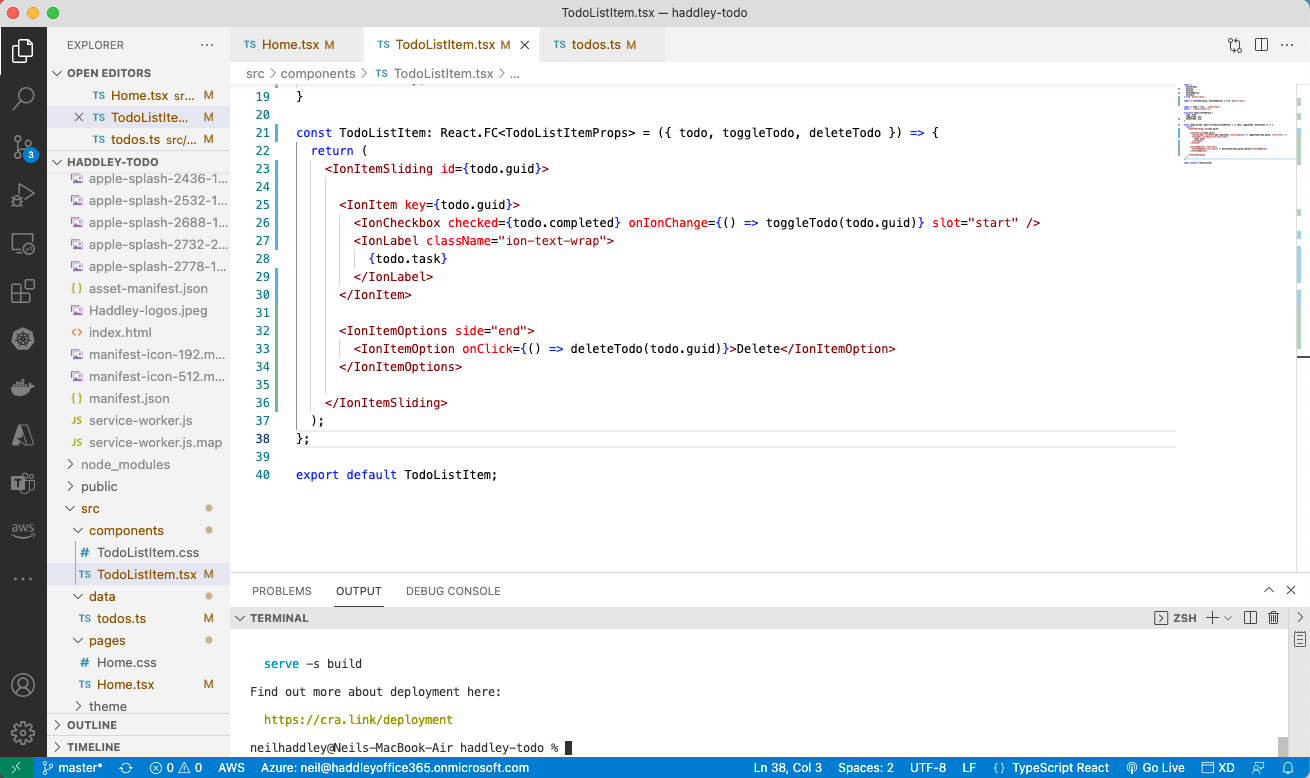This screenshot has height=778, width=1310.
Task: Toggle Go Live server in status bar
Action: coord(1155,768)
